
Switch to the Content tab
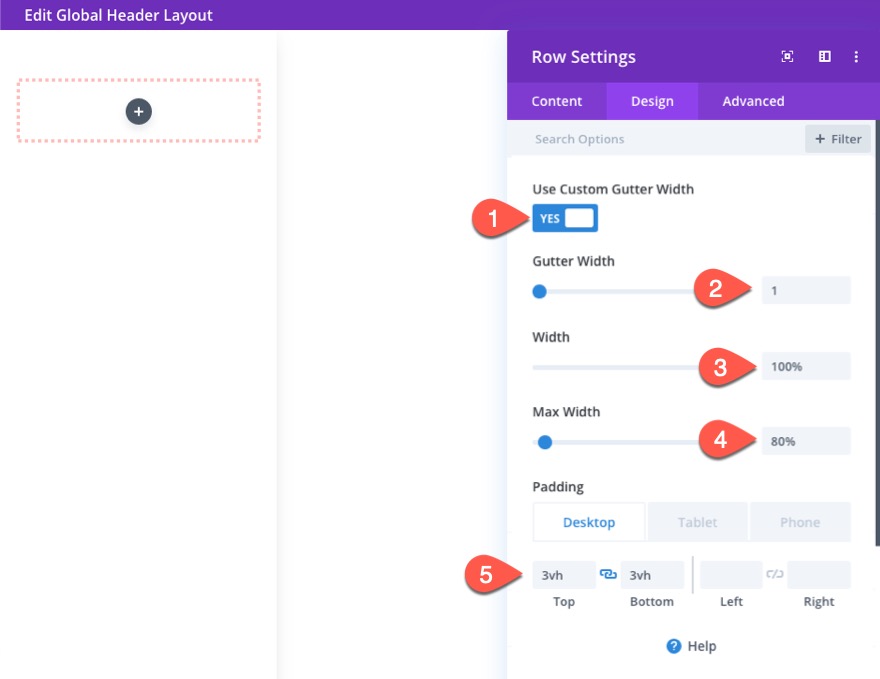[x=556, y=100]
